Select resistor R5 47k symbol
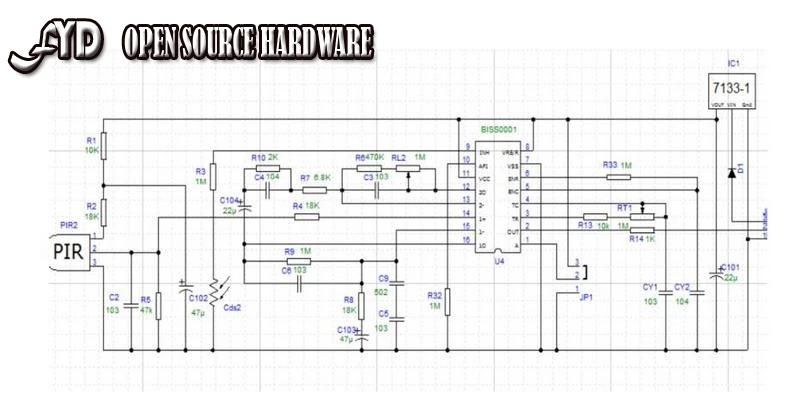Viewport: 800px width, 393px height. coord(158,306)
